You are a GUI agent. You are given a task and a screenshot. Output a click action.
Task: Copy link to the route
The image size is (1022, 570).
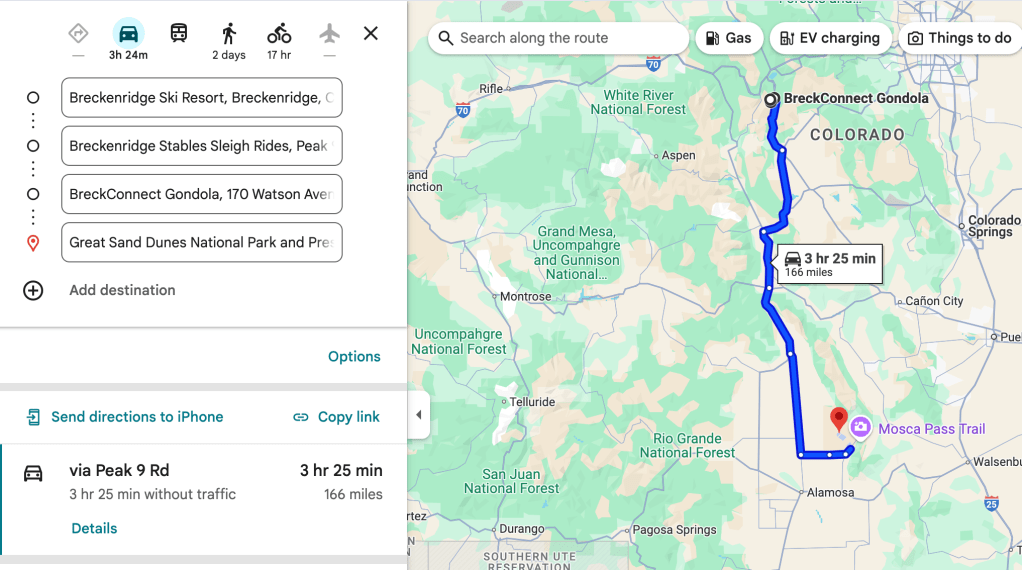(336, 417)
